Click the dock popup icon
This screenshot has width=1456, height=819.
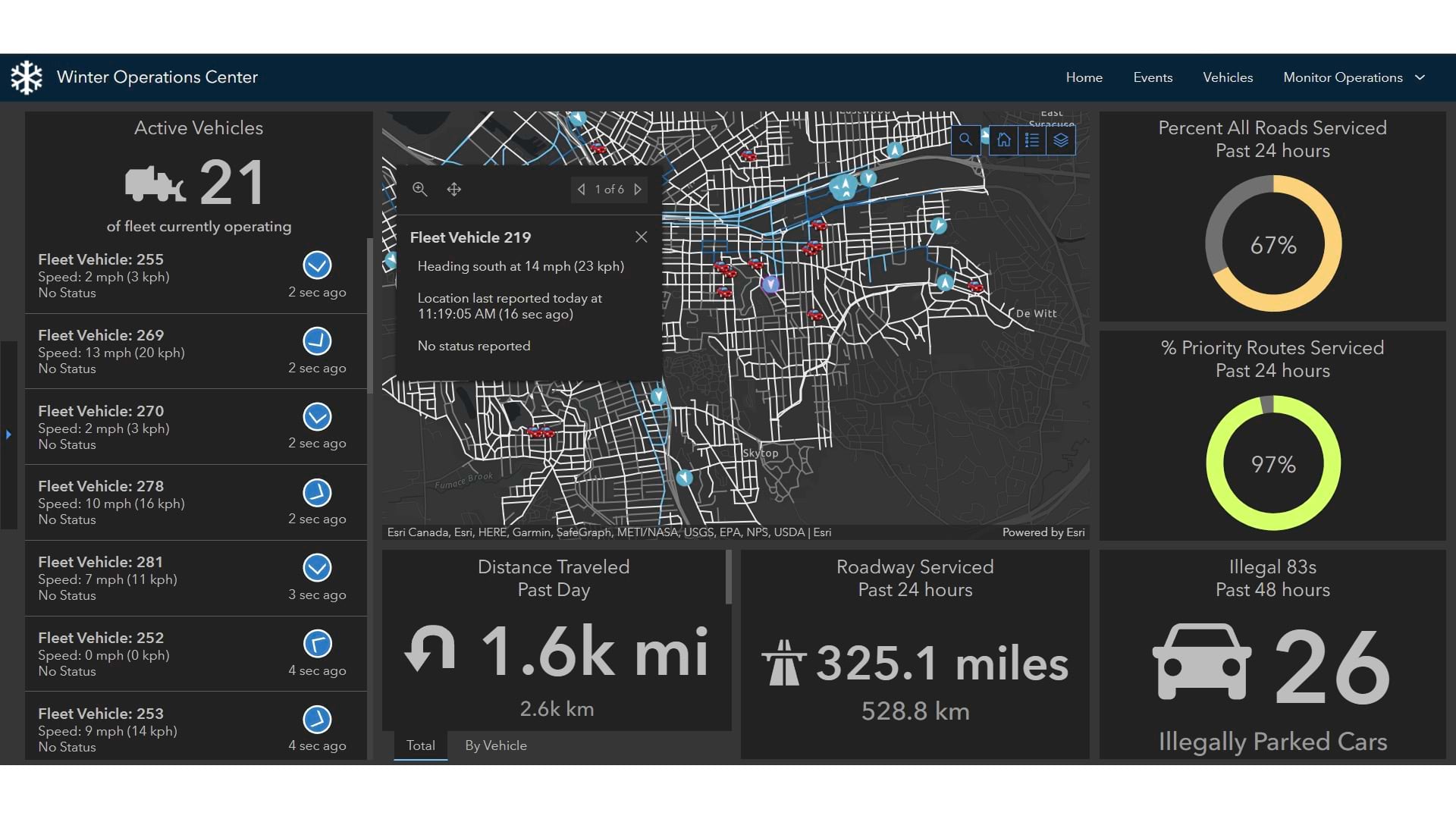point(453,190)
